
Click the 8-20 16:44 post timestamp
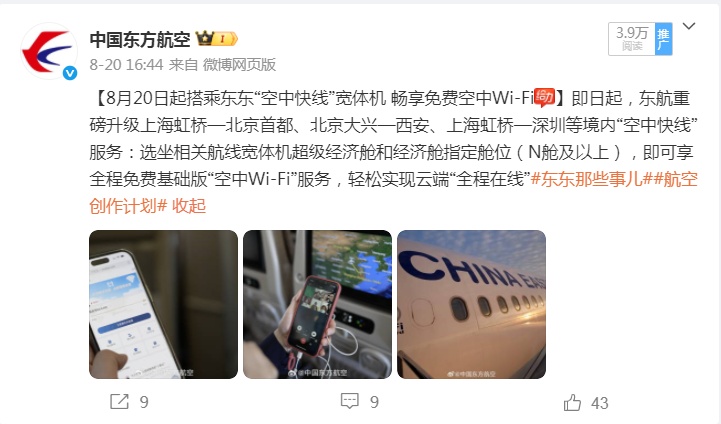[126, 65]
